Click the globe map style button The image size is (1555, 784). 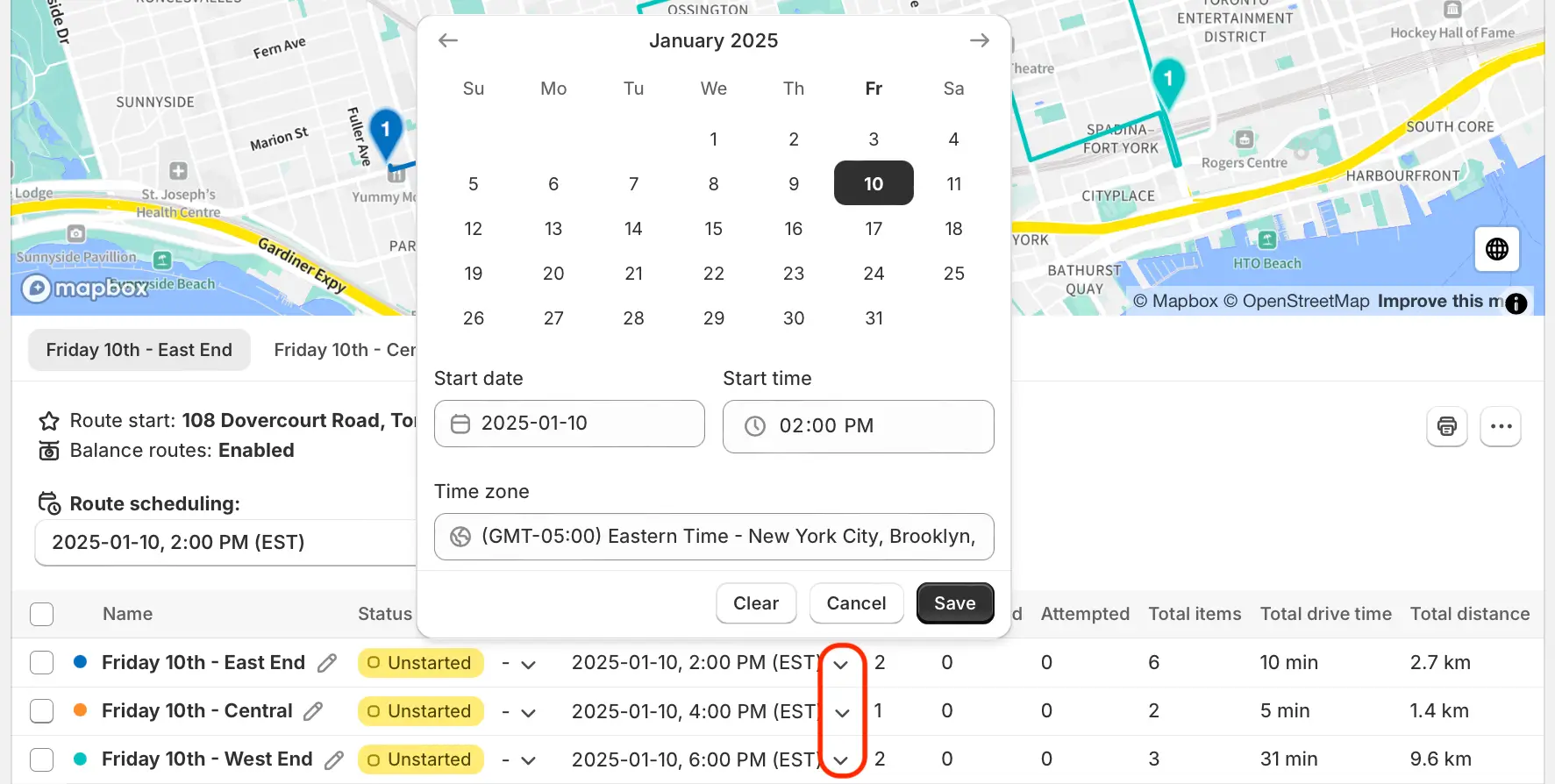click(x=1497, y=249)
